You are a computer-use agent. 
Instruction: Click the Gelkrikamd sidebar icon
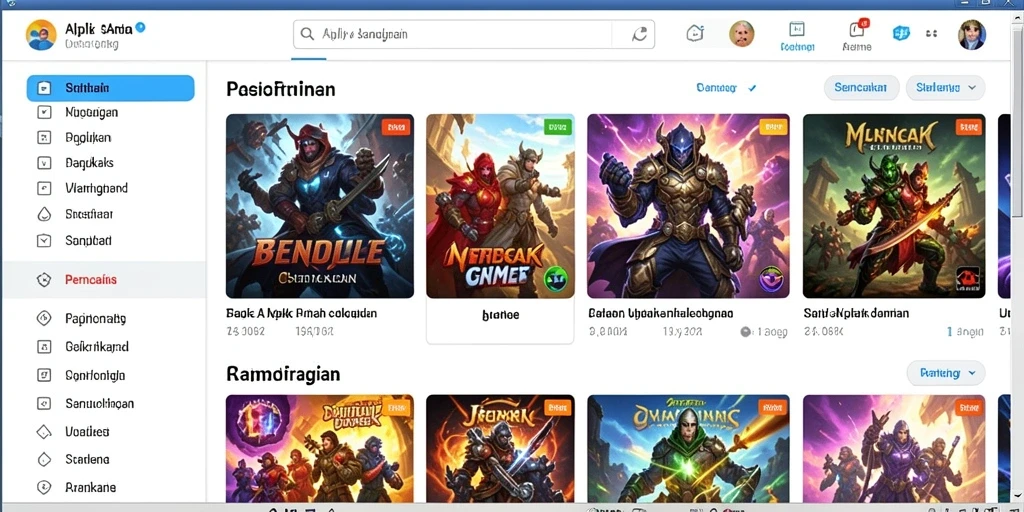[44, 347]
